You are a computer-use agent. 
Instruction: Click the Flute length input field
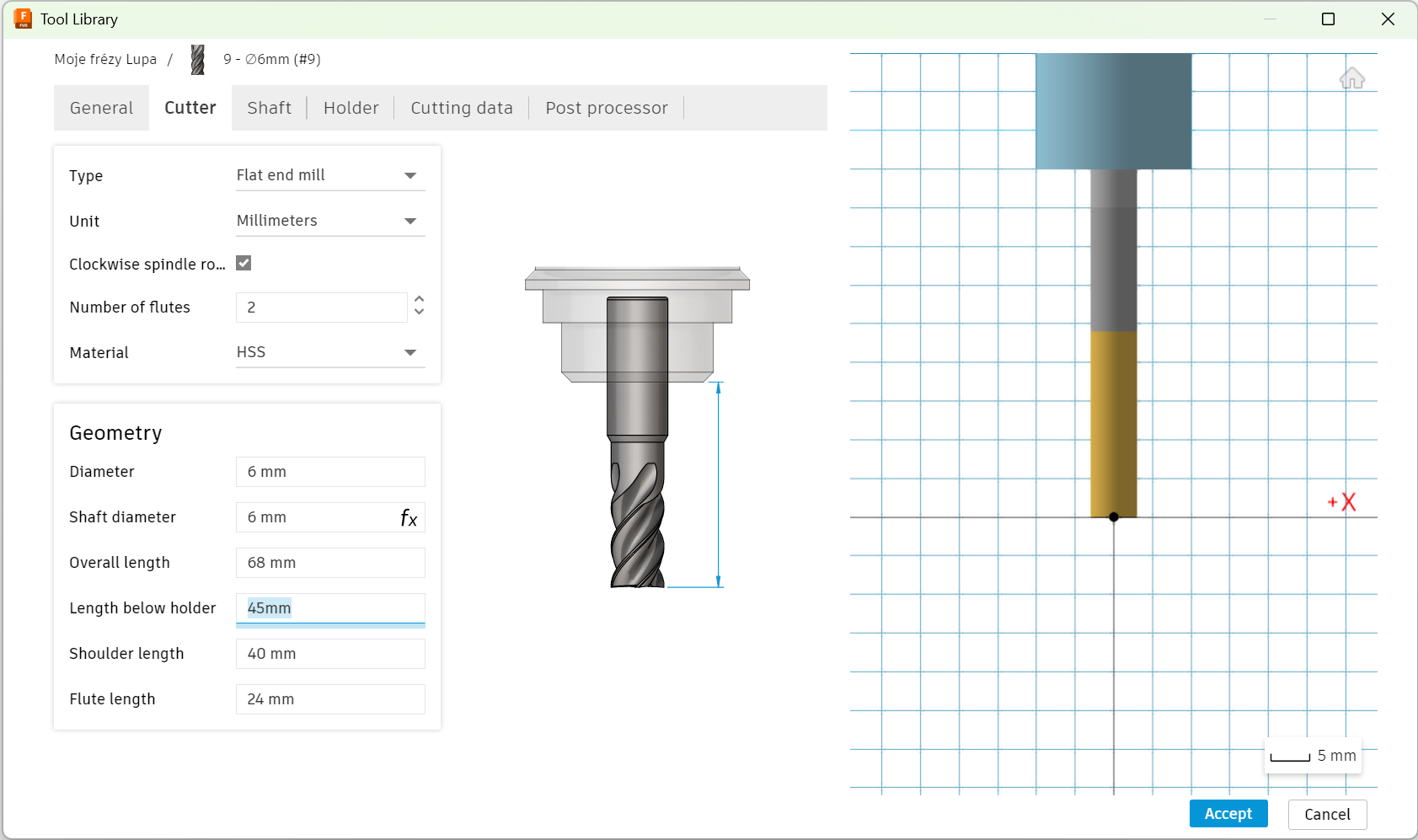329,699
